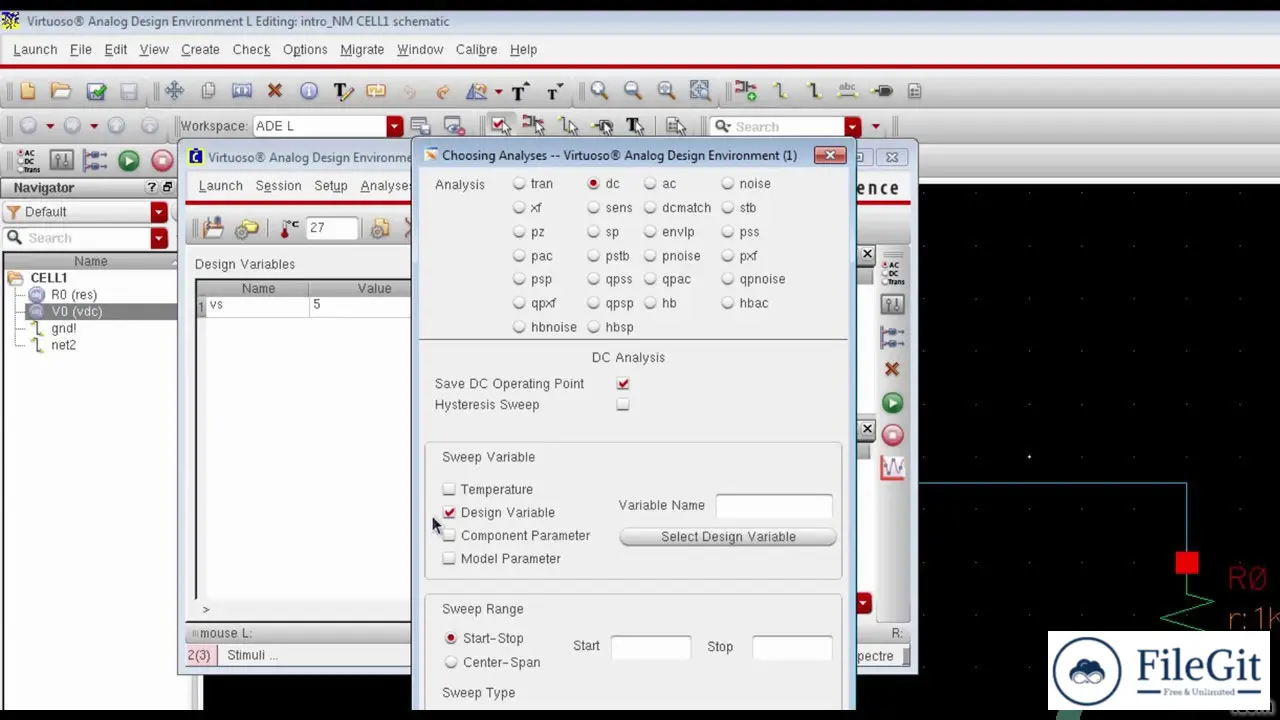Open the Navigator Default filter dropdown

point(159,212)
